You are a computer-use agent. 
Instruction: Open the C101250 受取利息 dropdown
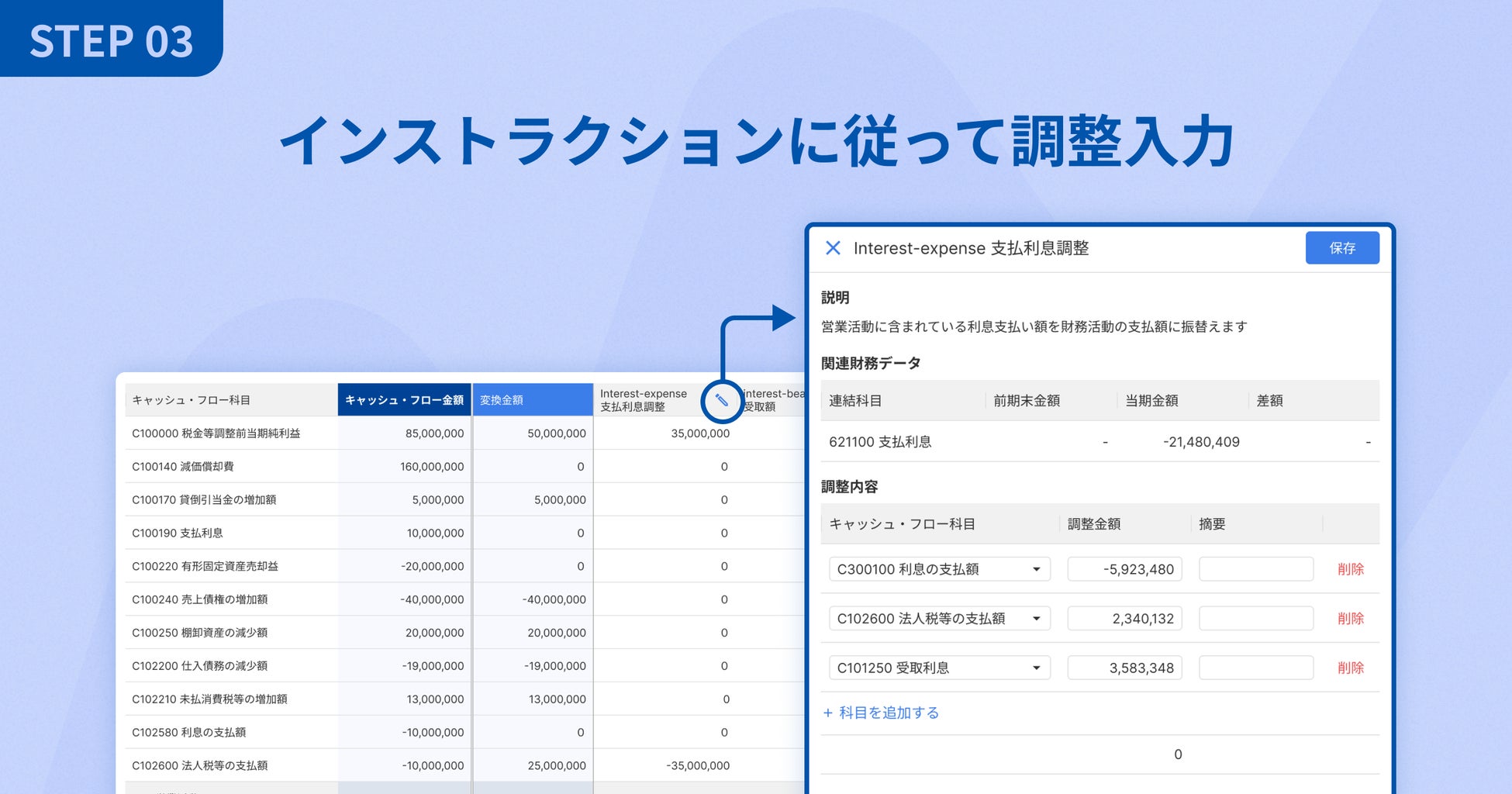coord(939,668)
